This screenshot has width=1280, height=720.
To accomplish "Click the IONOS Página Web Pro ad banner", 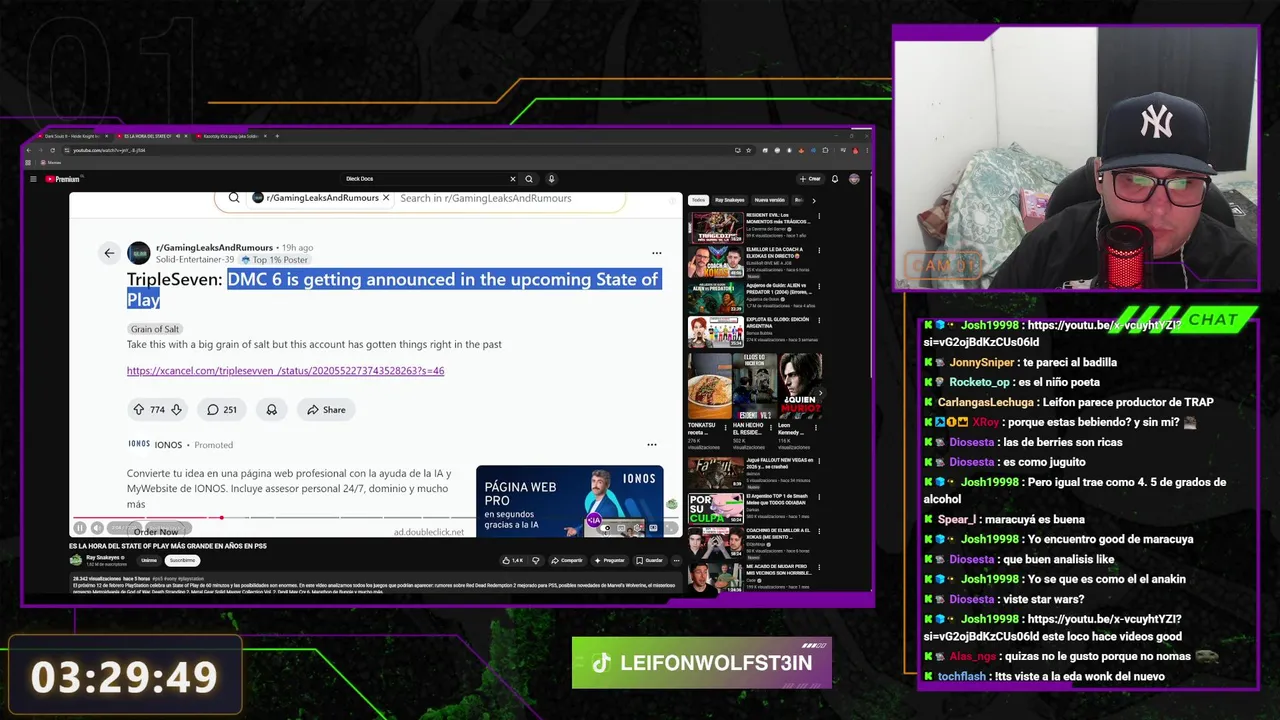I will pos(569,500).
